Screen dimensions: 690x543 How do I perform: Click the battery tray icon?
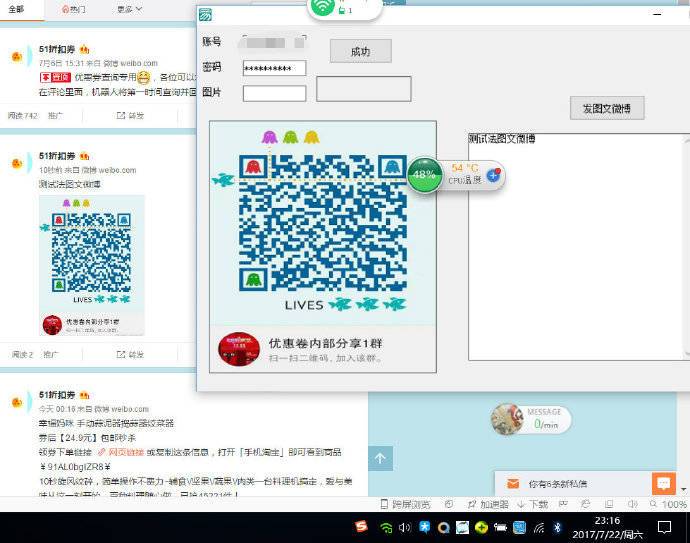tap(500, 527)
